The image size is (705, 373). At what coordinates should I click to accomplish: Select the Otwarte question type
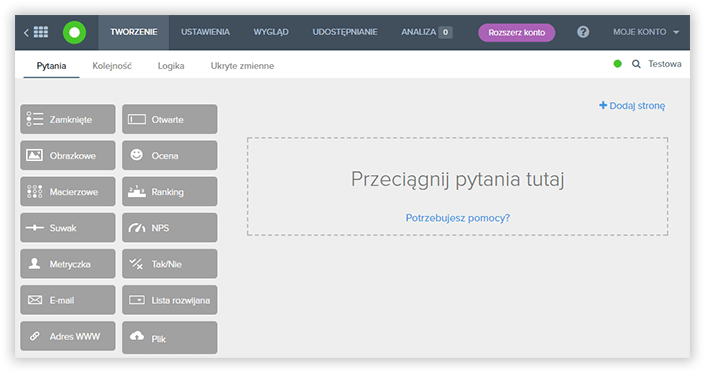[170, 119]
